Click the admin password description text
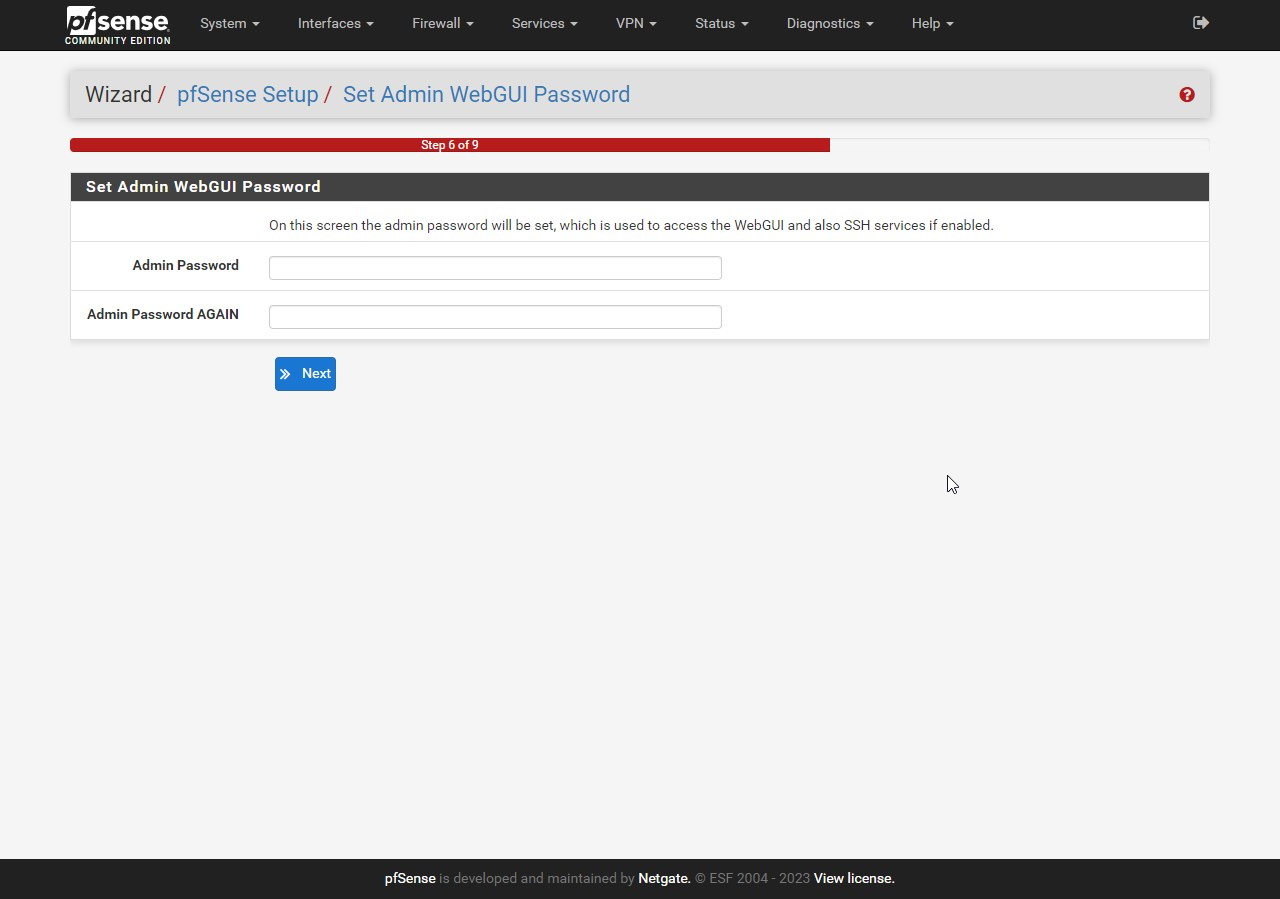This screenshot has width=1280, height=899. 631,225
